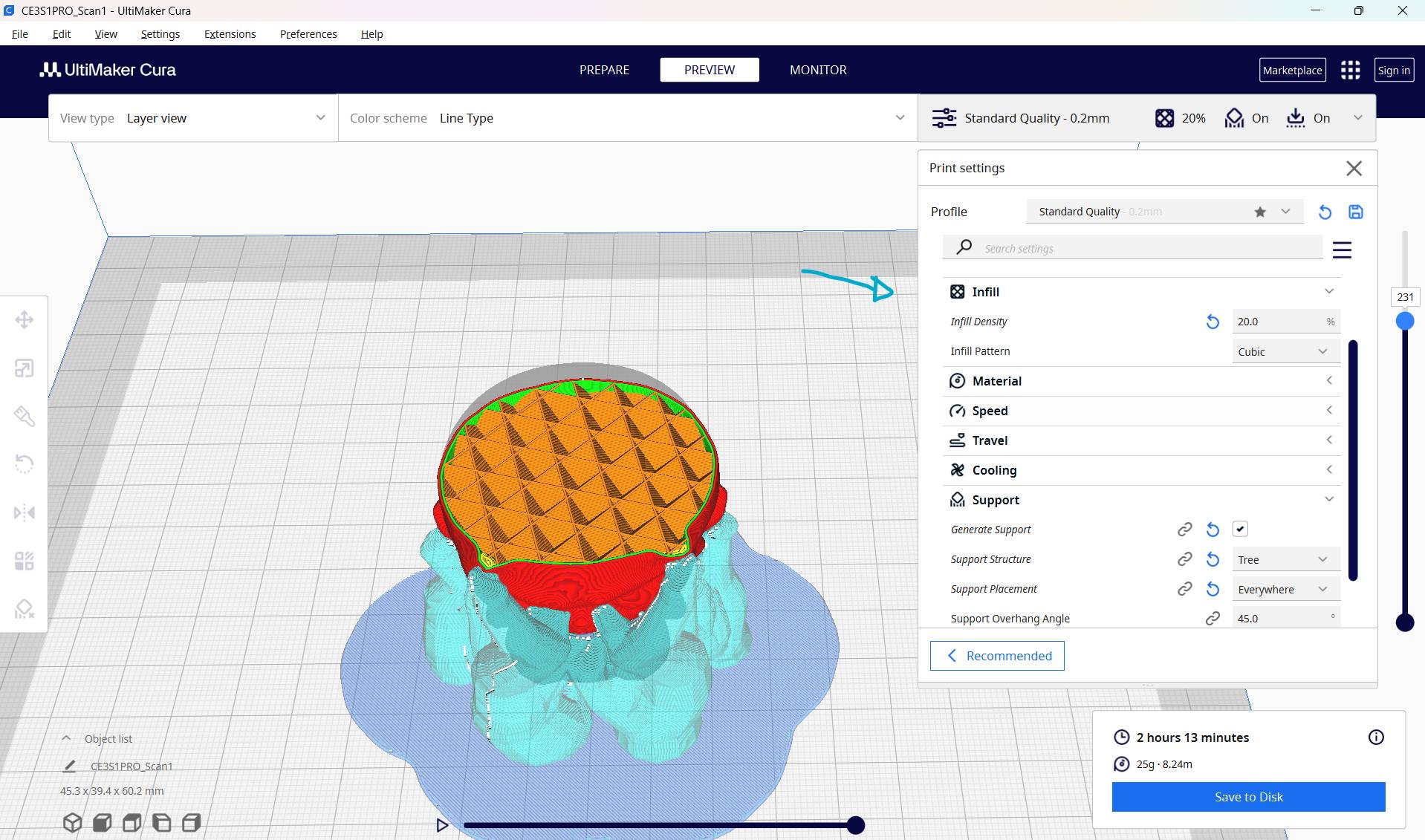The width and height of the screenshot is (1425, 840).
Task: Open the application switcher grid icon
Action: pyautogui.click(x=1350, y=70)
